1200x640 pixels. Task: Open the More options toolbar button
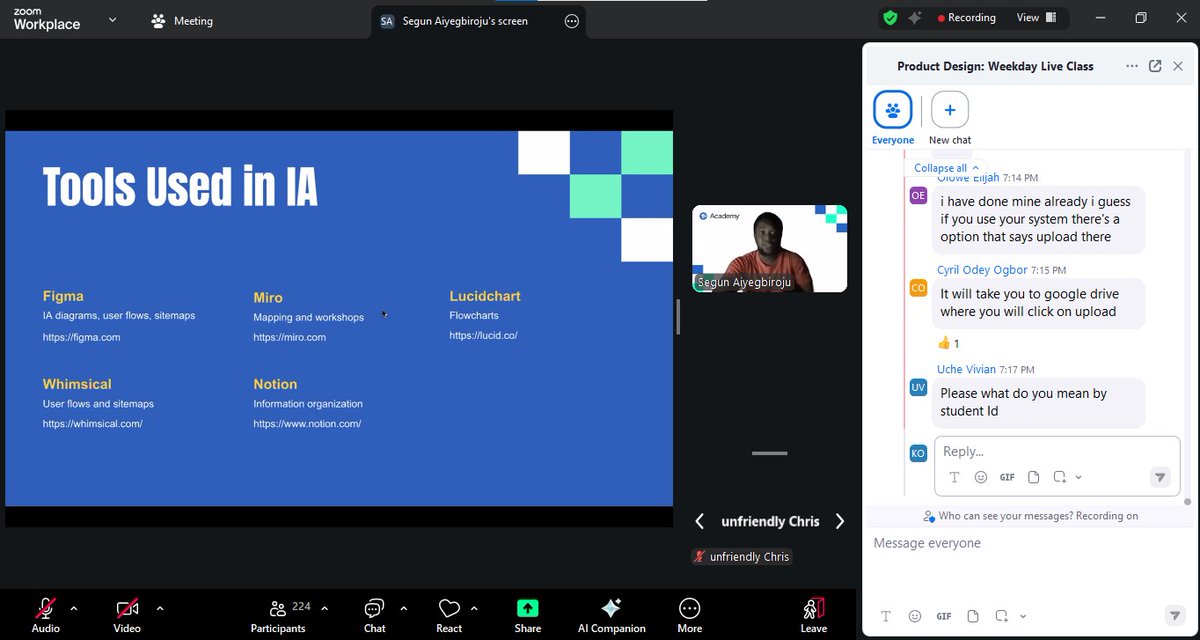[689, 614]
